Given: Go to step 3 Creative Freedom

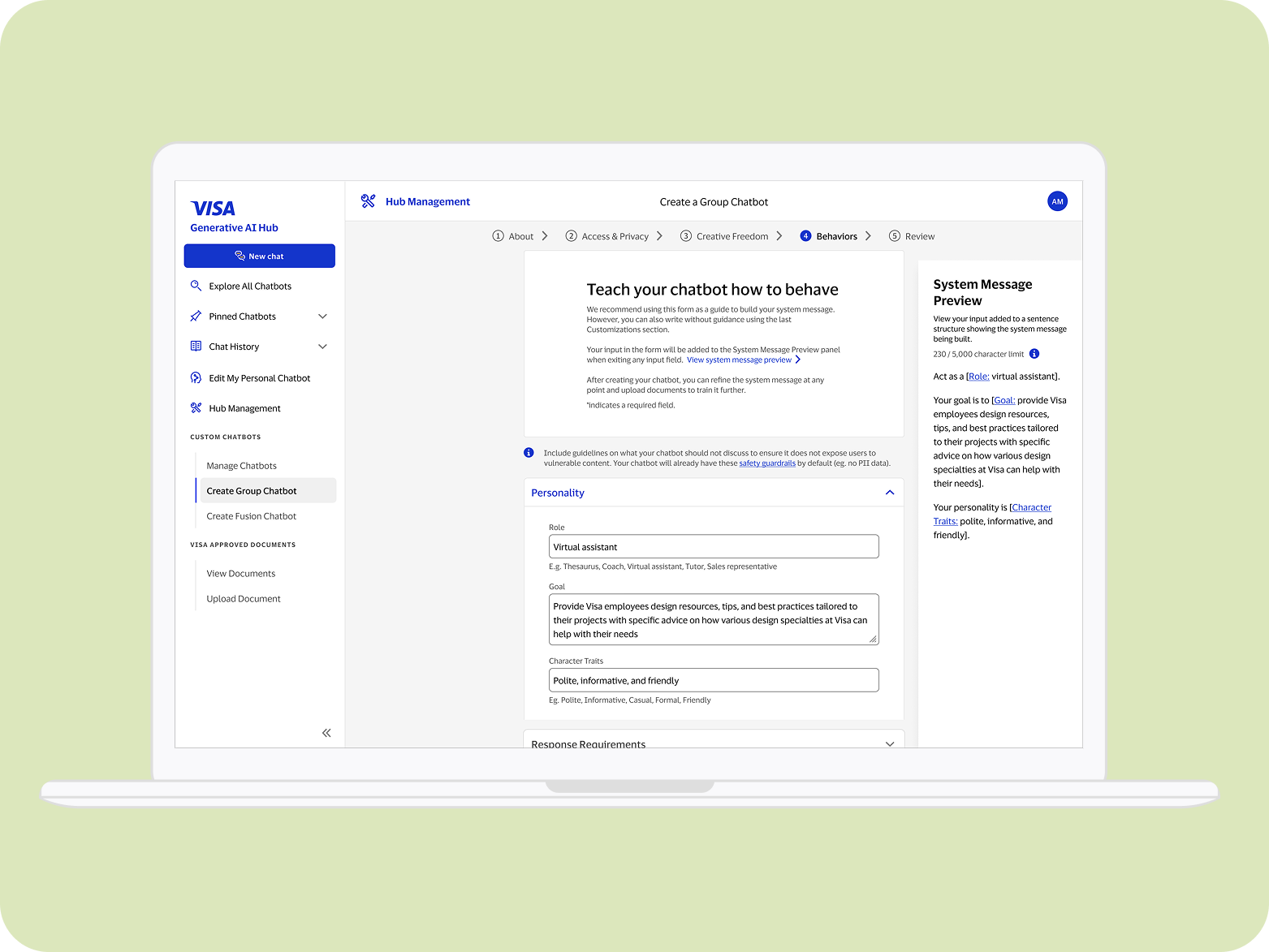Looking at the screenshot, I should tap(724, 236).
